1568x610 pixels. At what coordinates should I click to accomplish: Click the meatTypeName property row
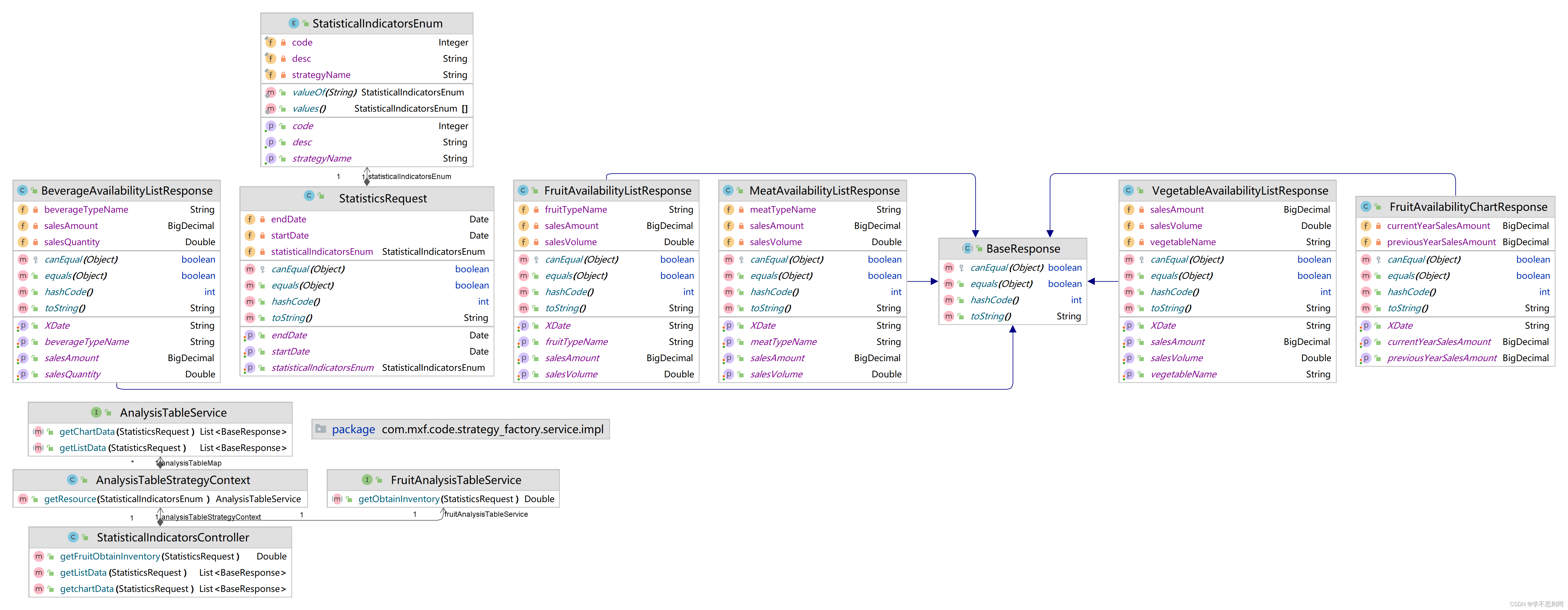pyautogui.click(x=813, y=342)
